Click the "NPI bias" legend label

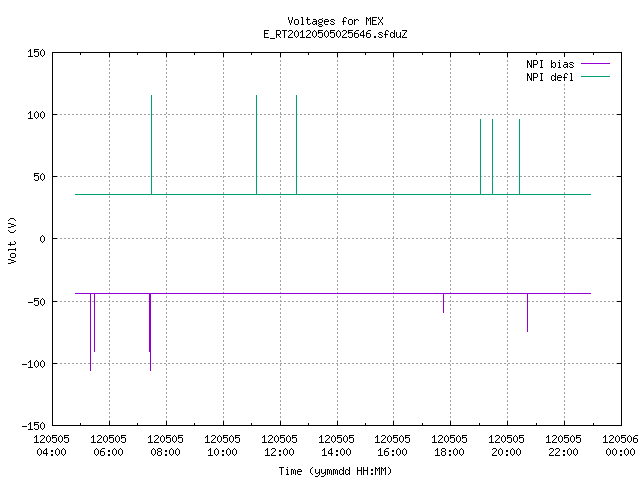pos(550,64)
